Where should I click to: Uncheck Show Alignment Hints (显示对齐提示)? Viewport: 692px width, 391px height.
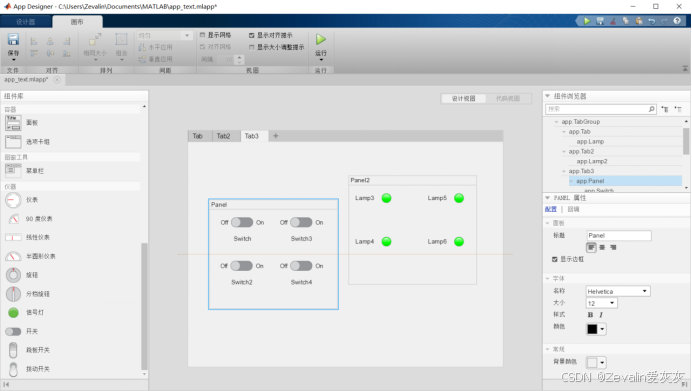pyautogui.click(x=252, y=35)
